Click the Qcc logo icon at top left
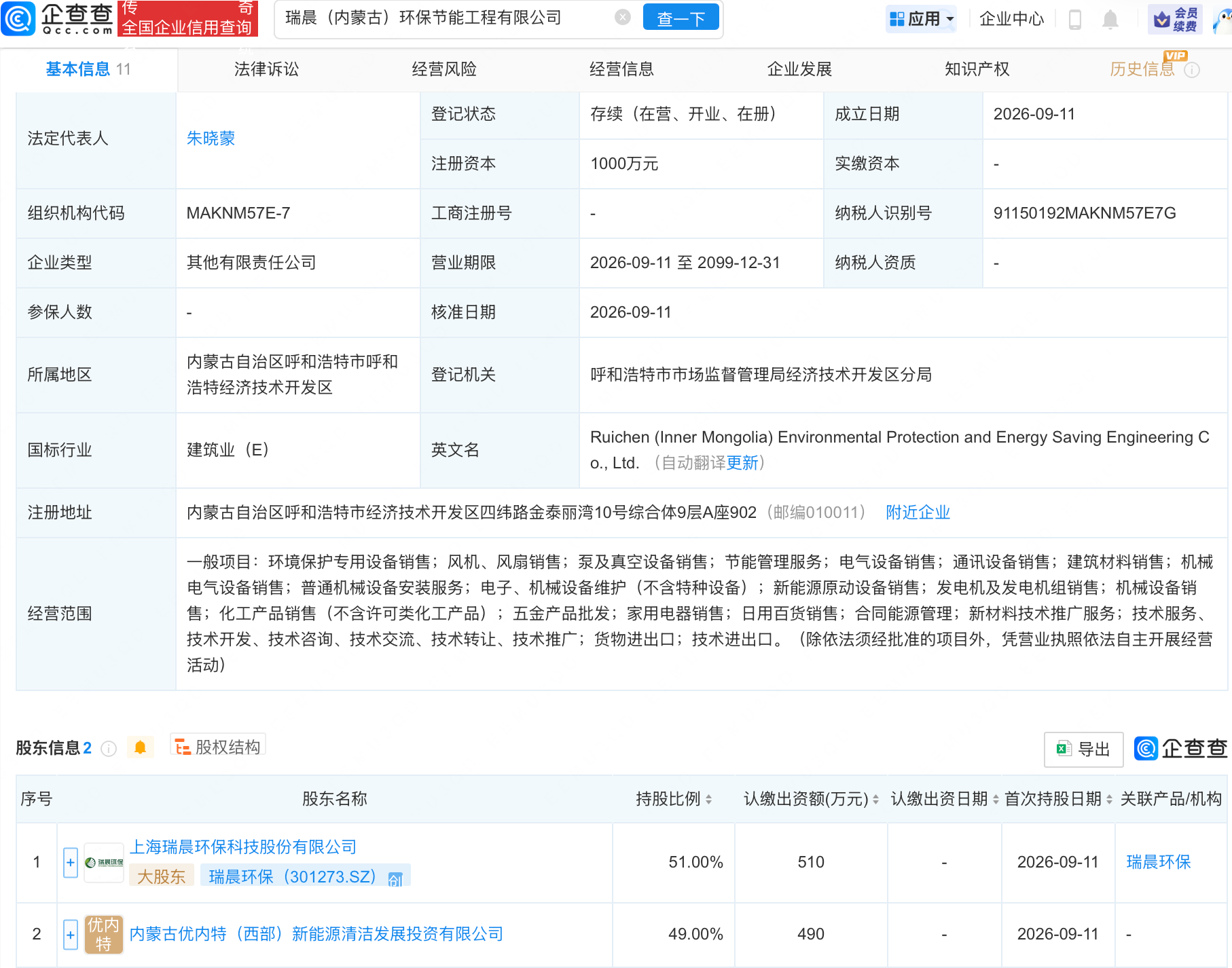Viewport: 1232px width, 968px height. click(x=18, y=18)
